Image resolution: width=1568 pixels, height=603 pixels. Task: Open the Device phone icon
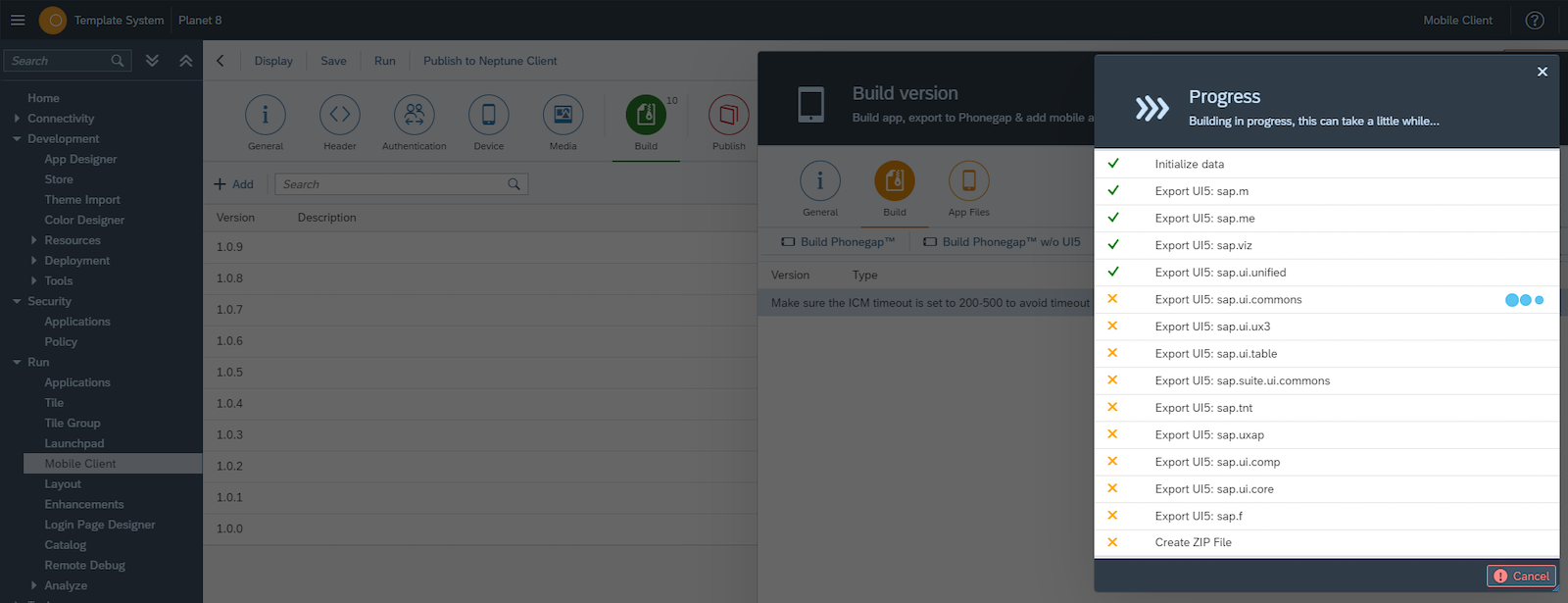click(489, 115)
